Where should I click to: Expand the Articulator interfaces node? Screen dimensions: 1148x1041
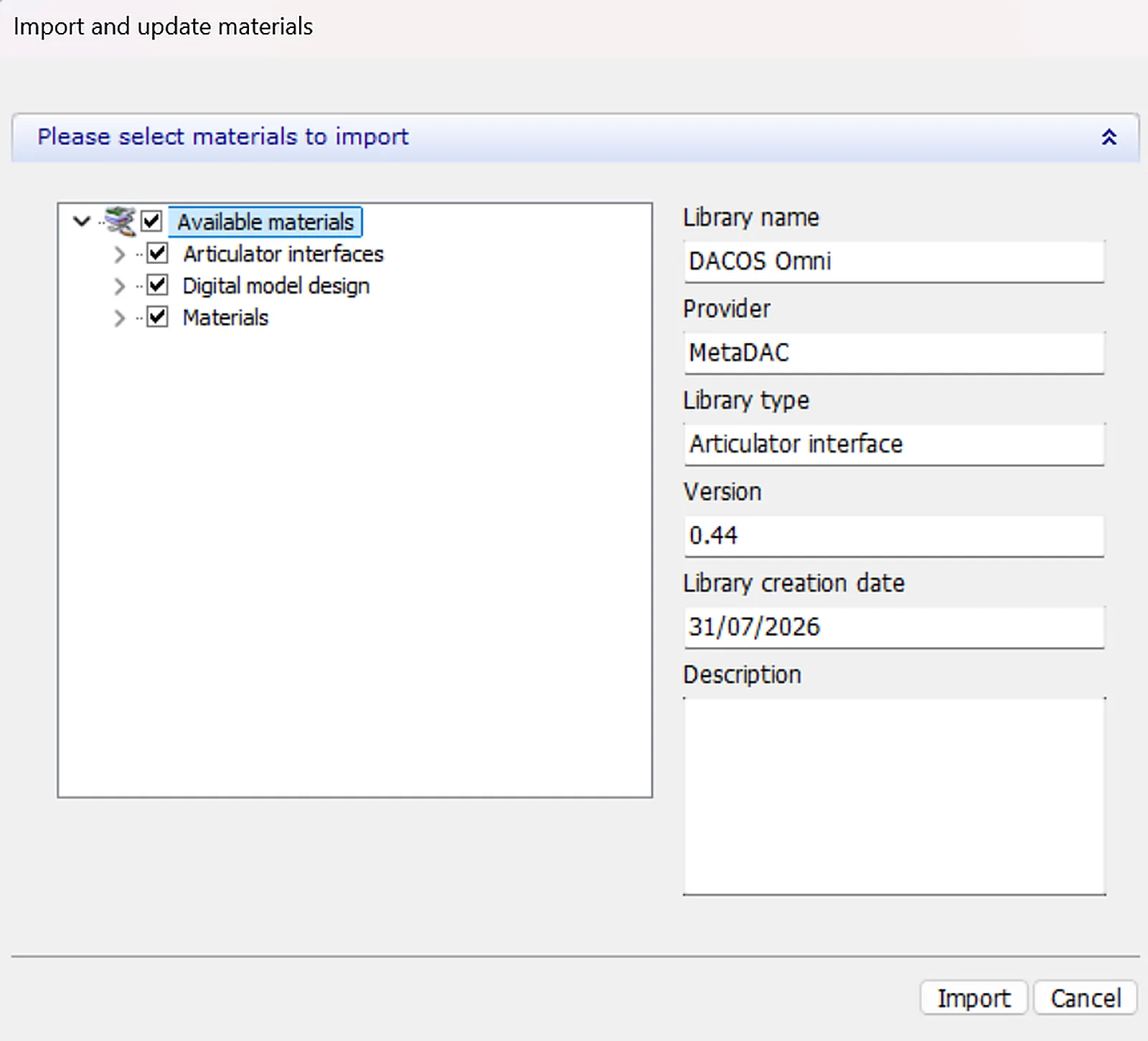tap(119, 254)
